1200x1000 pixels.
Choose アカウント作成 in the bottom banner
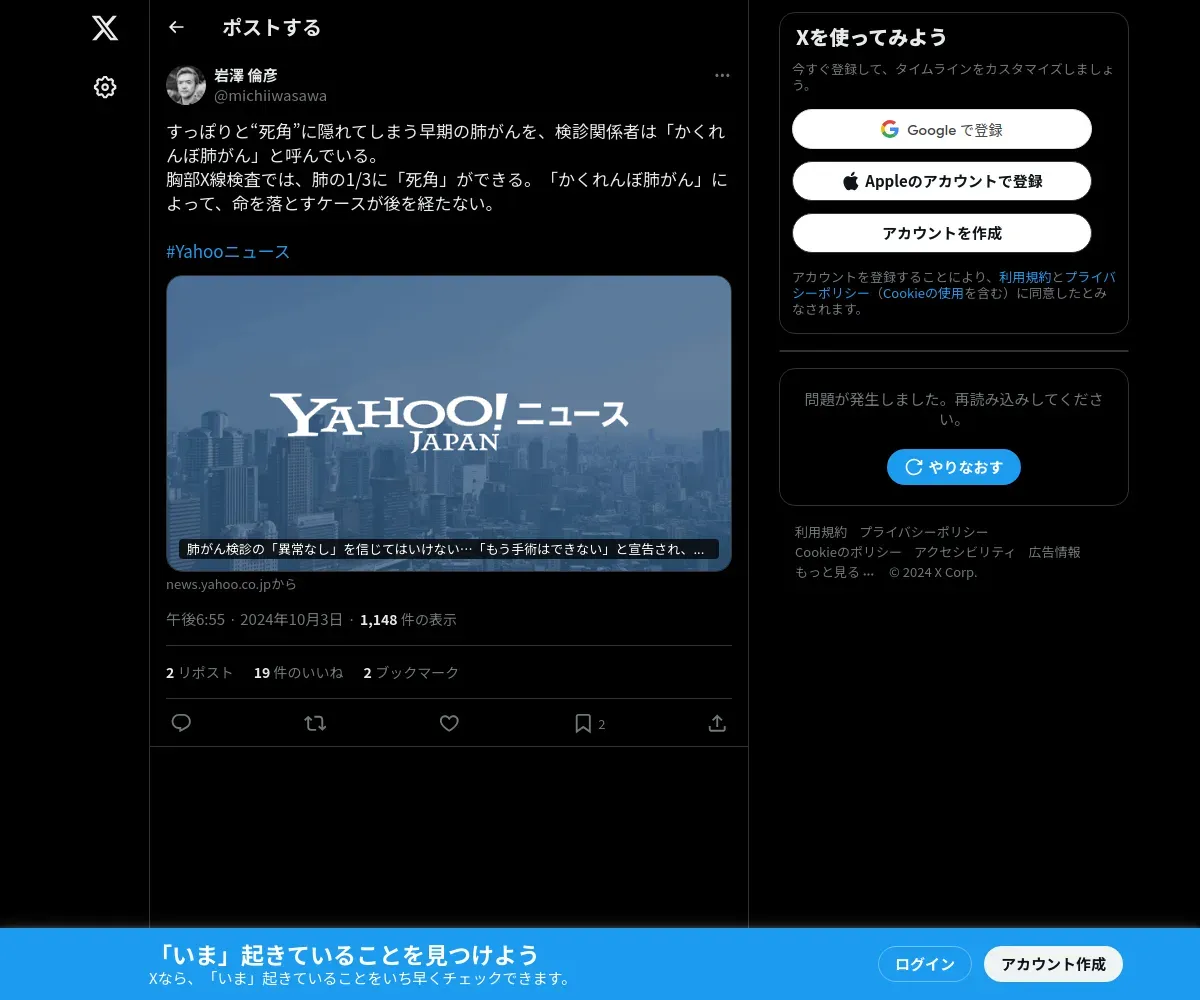click(x=1054, y=964)
